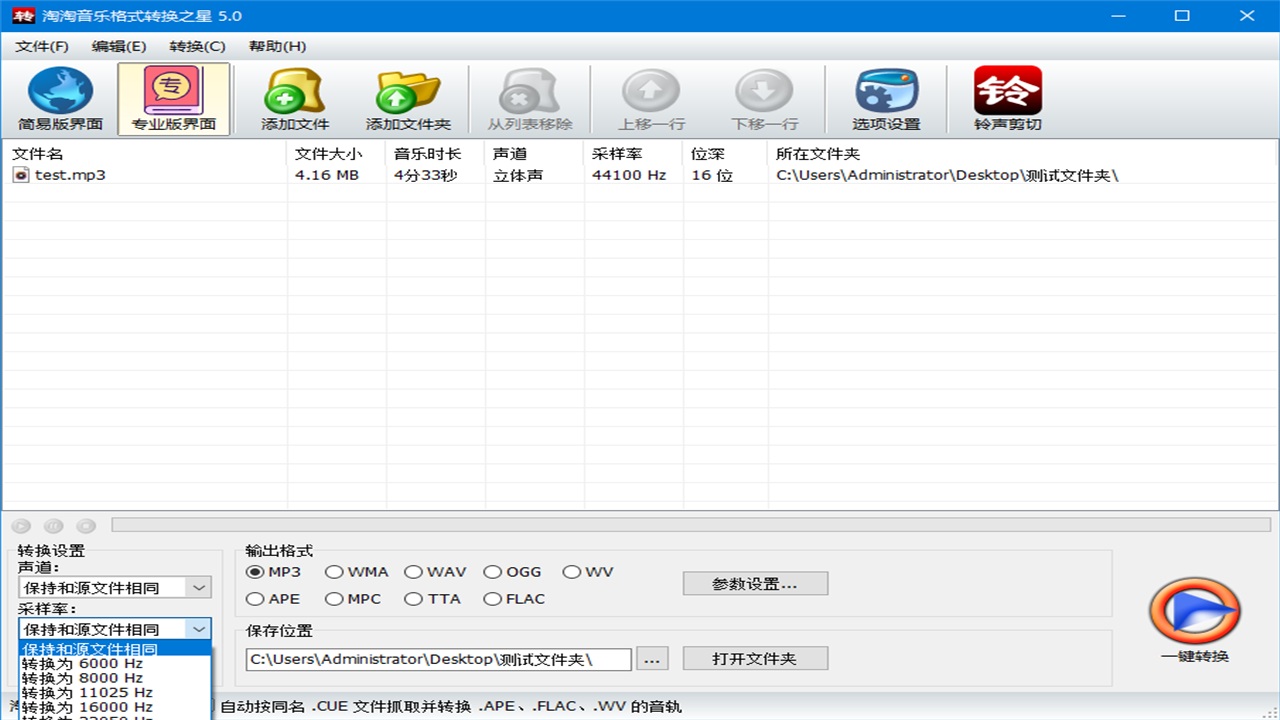
Task: Select the OGG format radio button
Action: [x=492, y=572]
